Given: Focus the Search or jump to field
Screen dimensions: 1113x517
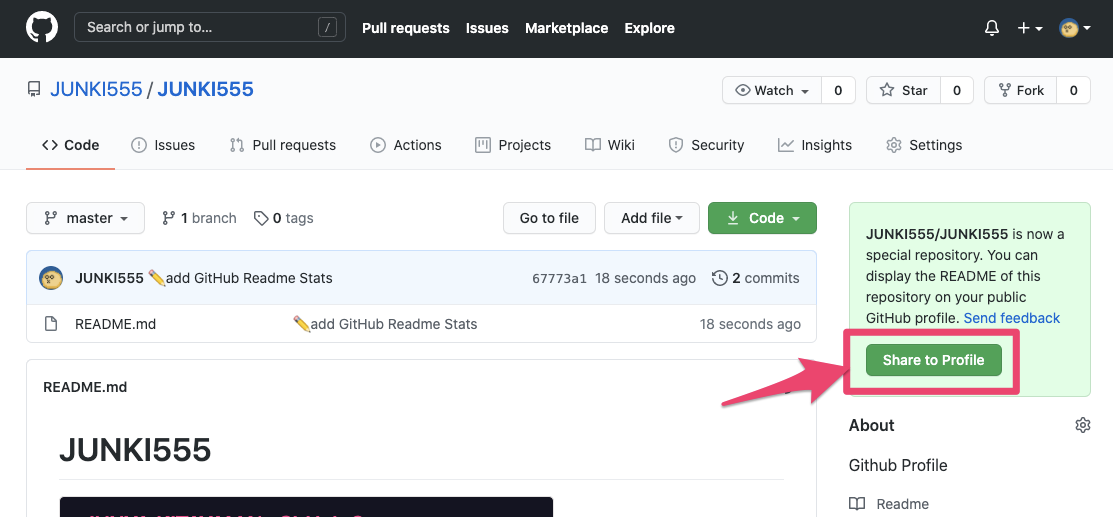Looking at the screenshot, I should coord(209,28).
